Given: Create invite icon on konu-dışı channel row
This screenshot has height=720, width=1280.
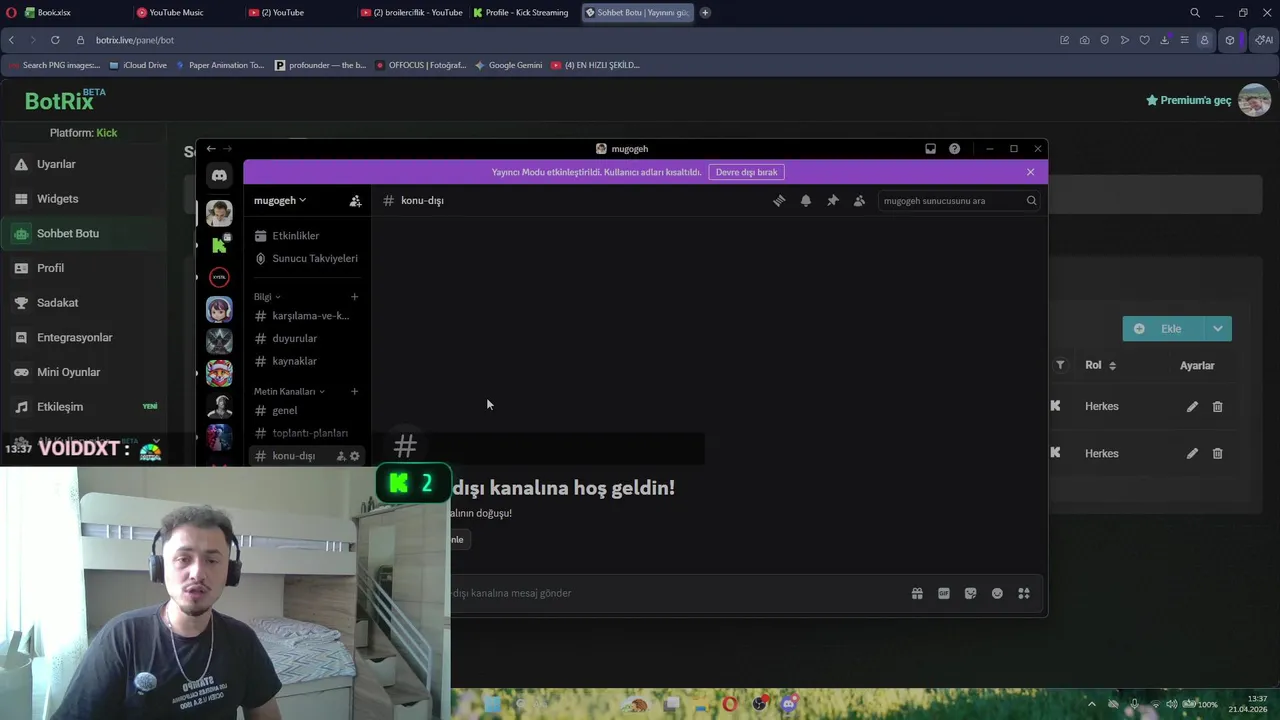Looking at the screenshot, I should tap(340, 456).
